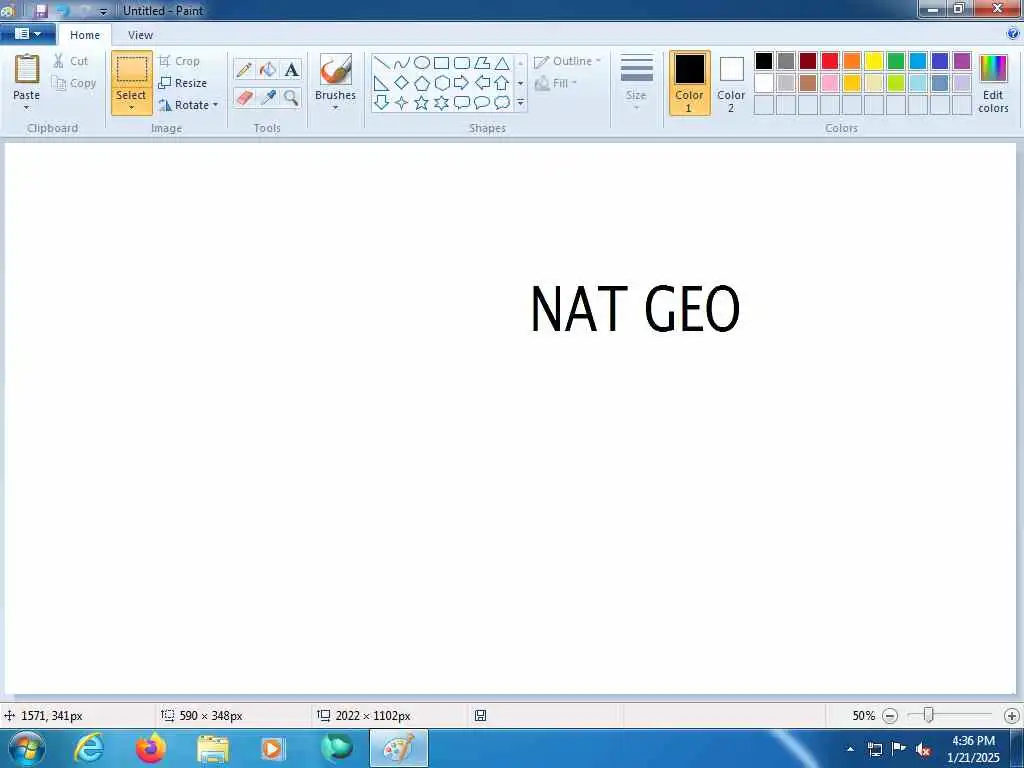
Task: Expand the Shapes gallery more arrow
Action: click(520, 103)
